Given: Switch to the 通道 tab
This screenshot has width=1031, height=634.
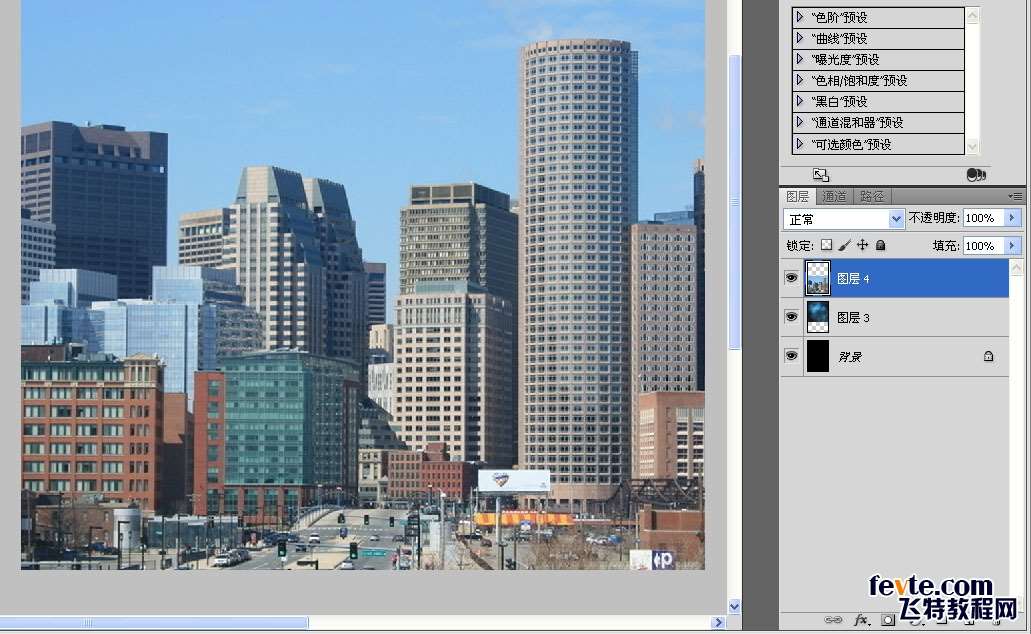Looking at the screenshot, I should point(834,196).
